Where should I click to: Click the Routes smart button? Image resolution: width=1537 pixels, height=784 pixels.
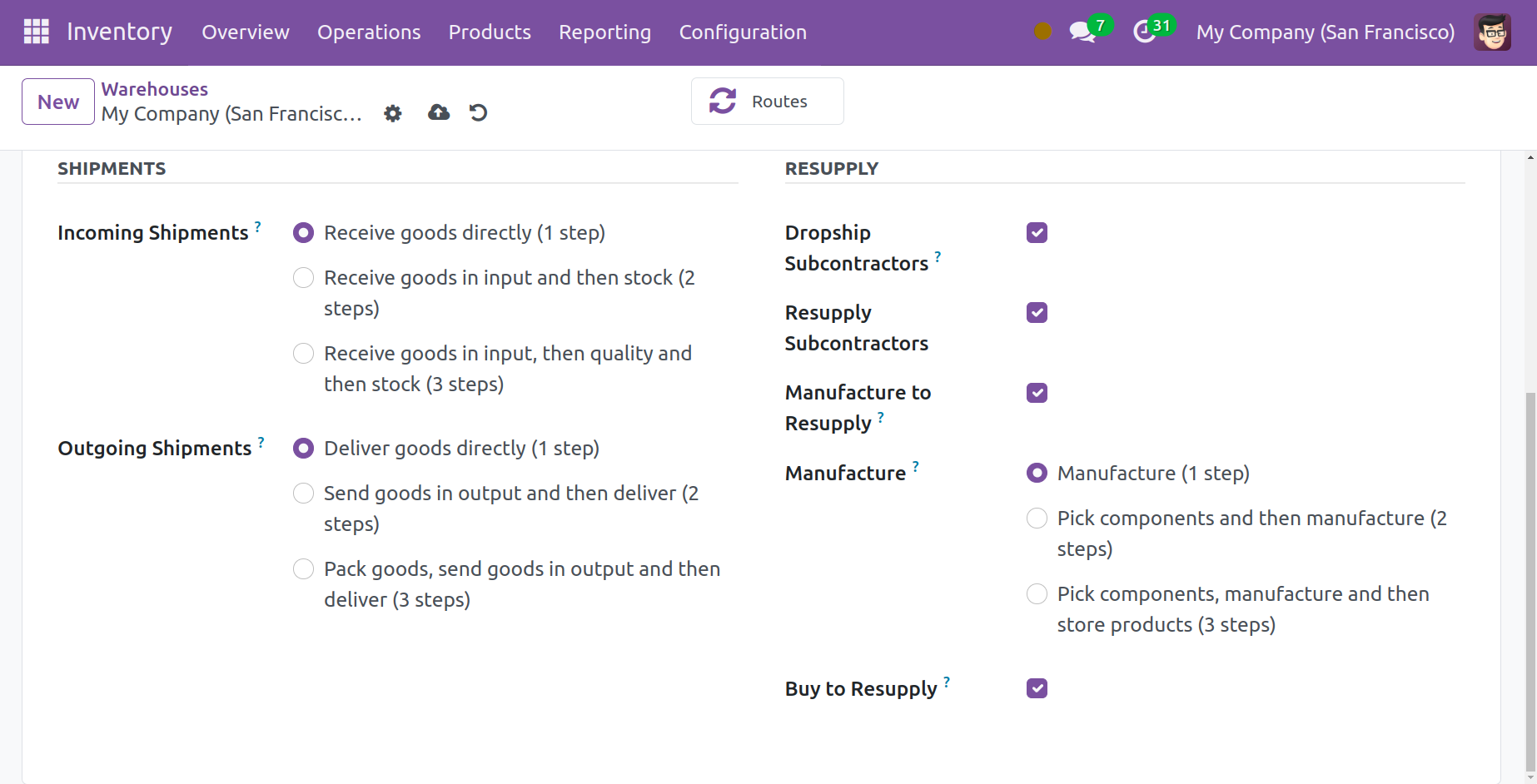[767, 102]
